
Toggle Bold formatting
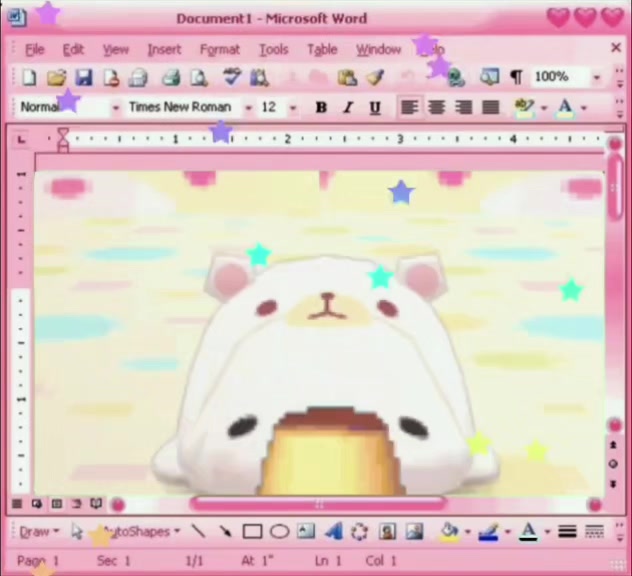point(321,107)
